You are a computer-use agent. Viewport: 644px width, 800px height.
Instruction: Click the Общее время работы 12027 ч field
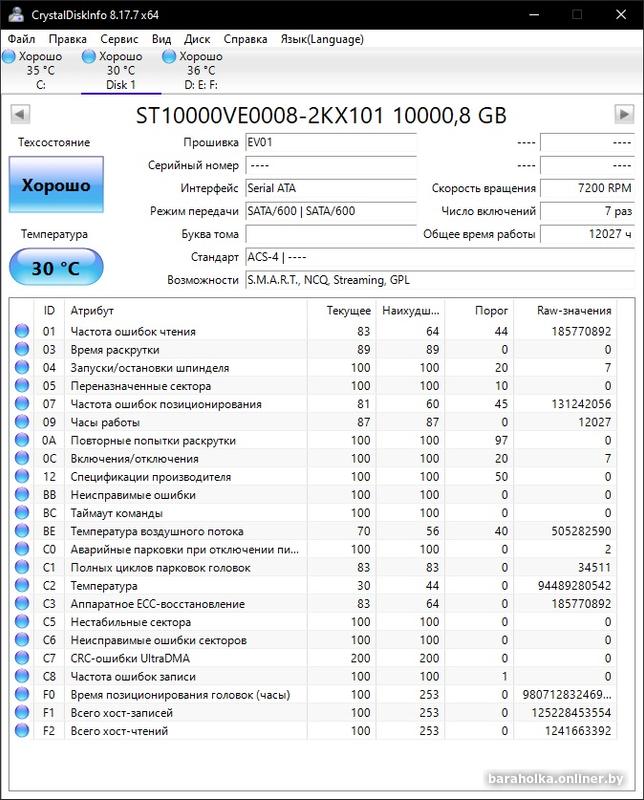click(587, 234)
